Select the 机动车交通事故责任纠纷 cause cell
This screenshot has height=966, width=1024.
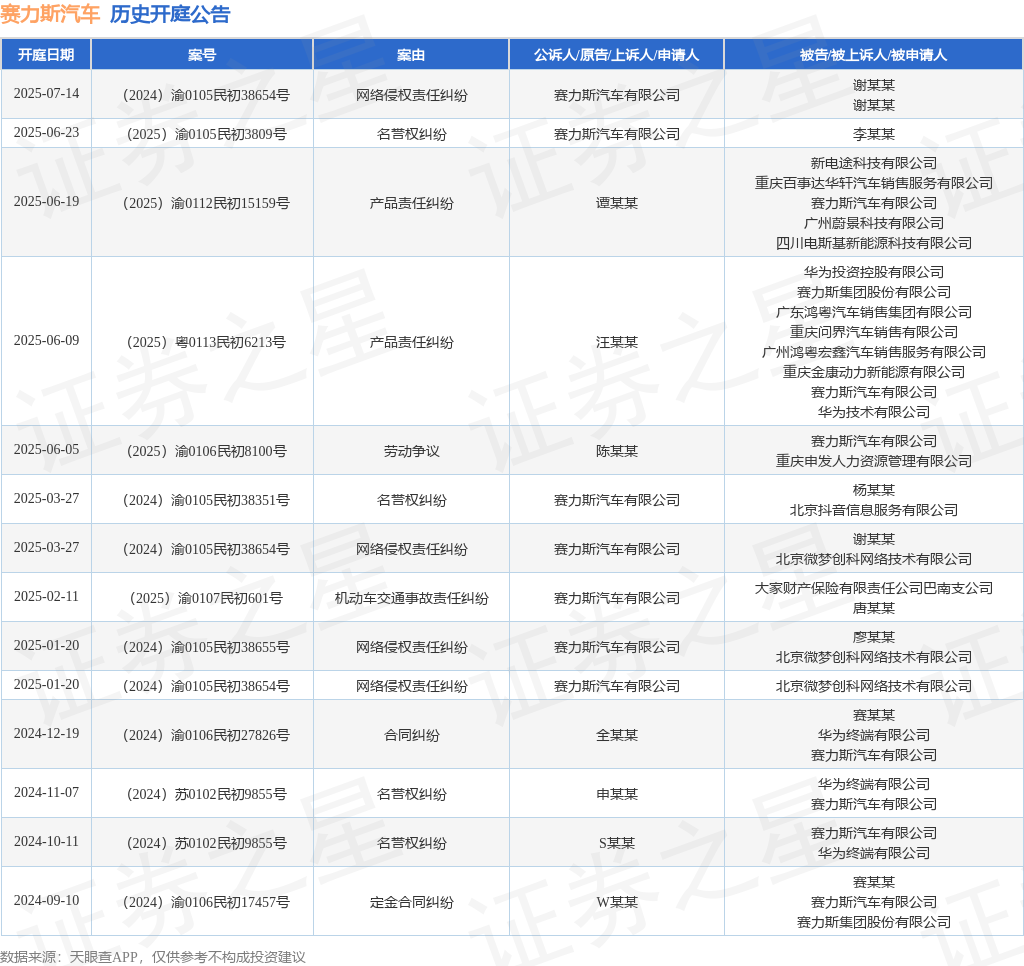pos(411,598)
